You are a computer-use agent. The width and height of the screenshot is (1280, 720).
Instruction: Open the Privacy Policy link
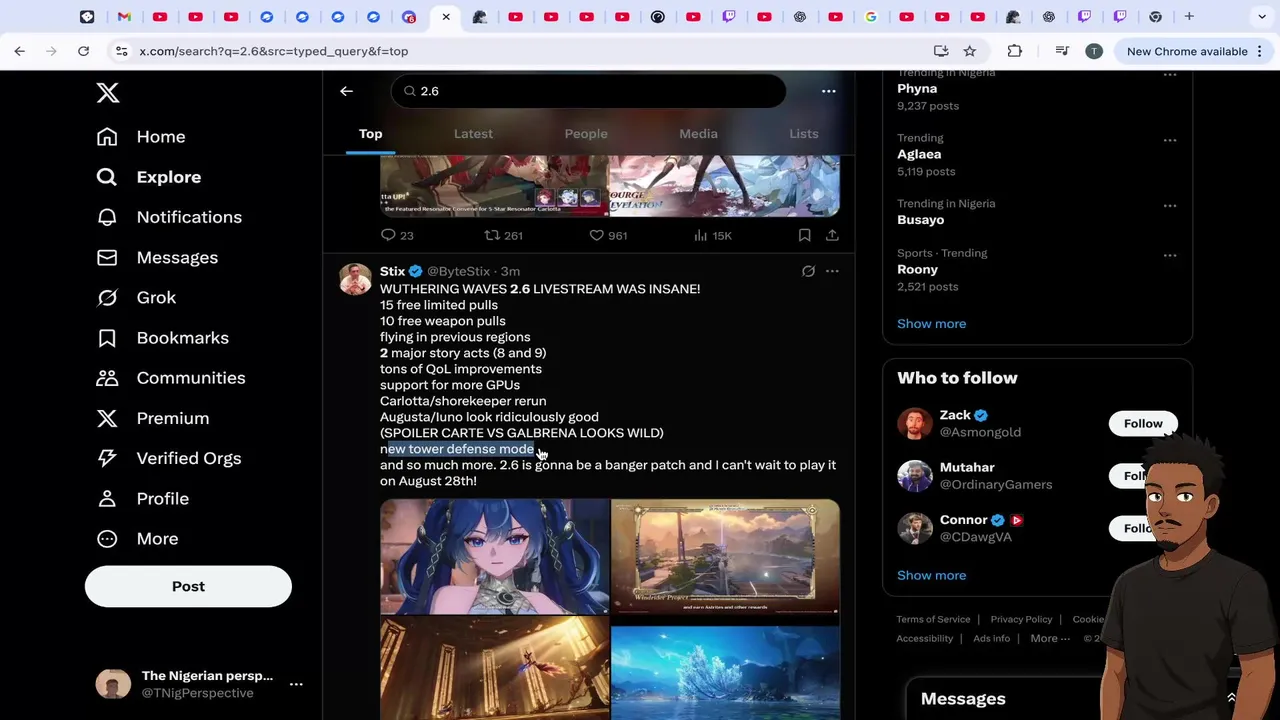pyautogui.click(x=1021, y=619)
